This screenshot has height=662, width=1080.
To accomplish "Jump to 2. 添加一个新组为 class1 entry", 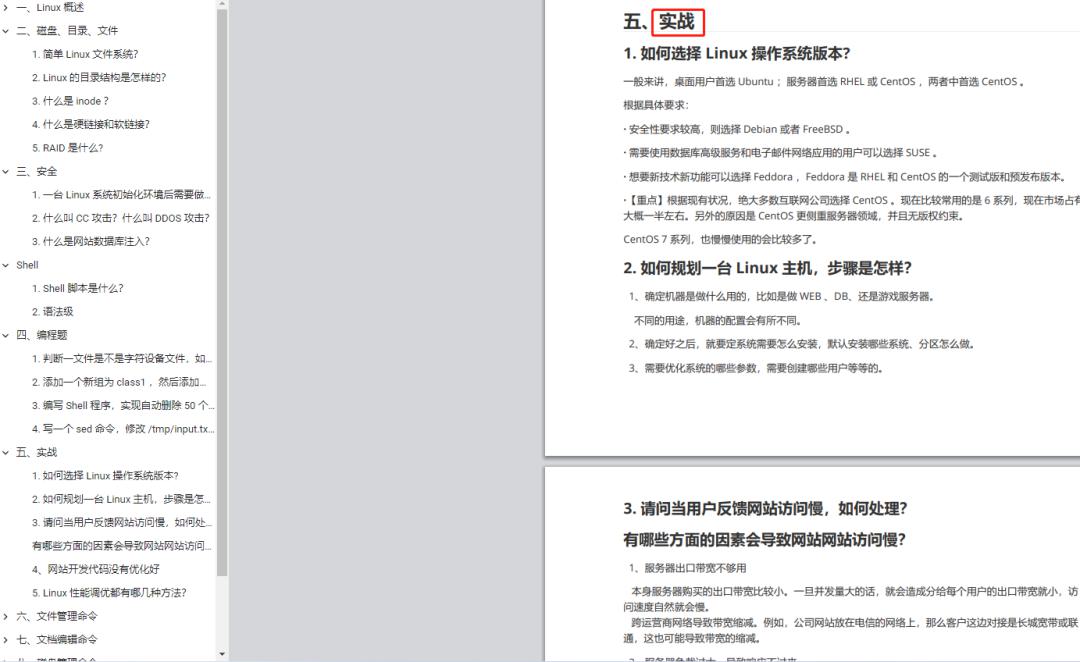I will pos(118,382).
